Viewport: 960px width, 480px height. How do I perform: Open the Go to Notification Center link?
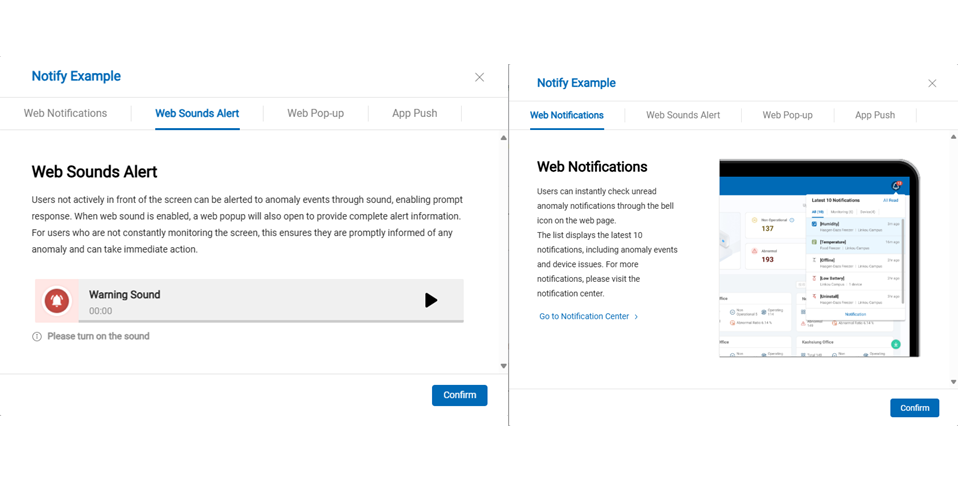(x=584, y=317)
